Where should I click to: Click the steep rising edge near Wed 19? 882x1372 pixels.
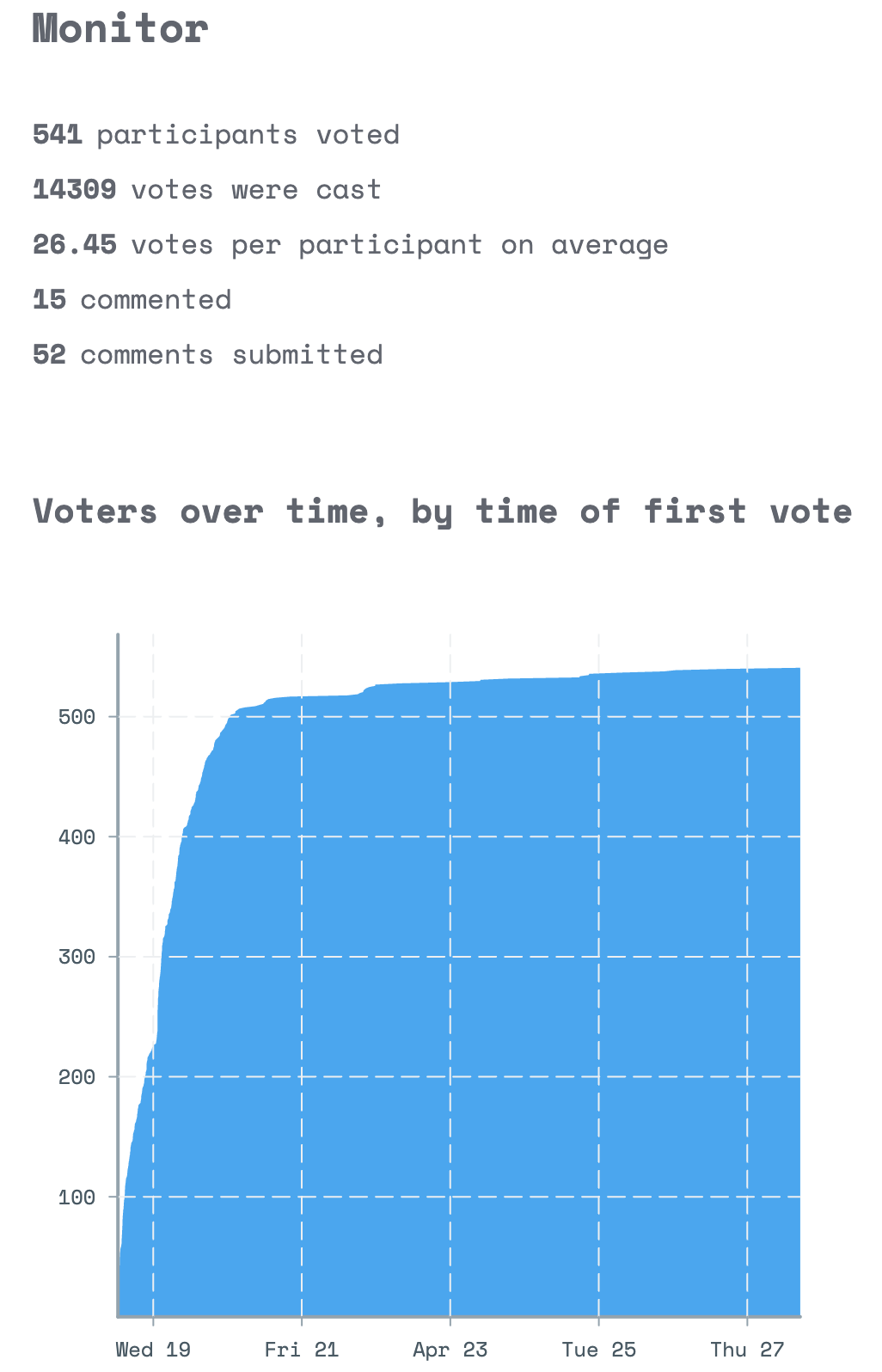pyautogui.click(x=160, y=989)
